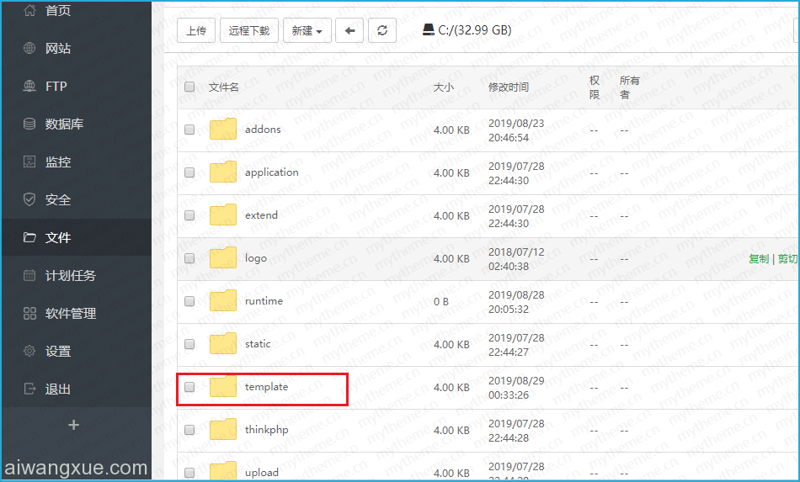800x482 pixels.
Task: Click the 0 B size of runtime
Action: tap(441, 302)
